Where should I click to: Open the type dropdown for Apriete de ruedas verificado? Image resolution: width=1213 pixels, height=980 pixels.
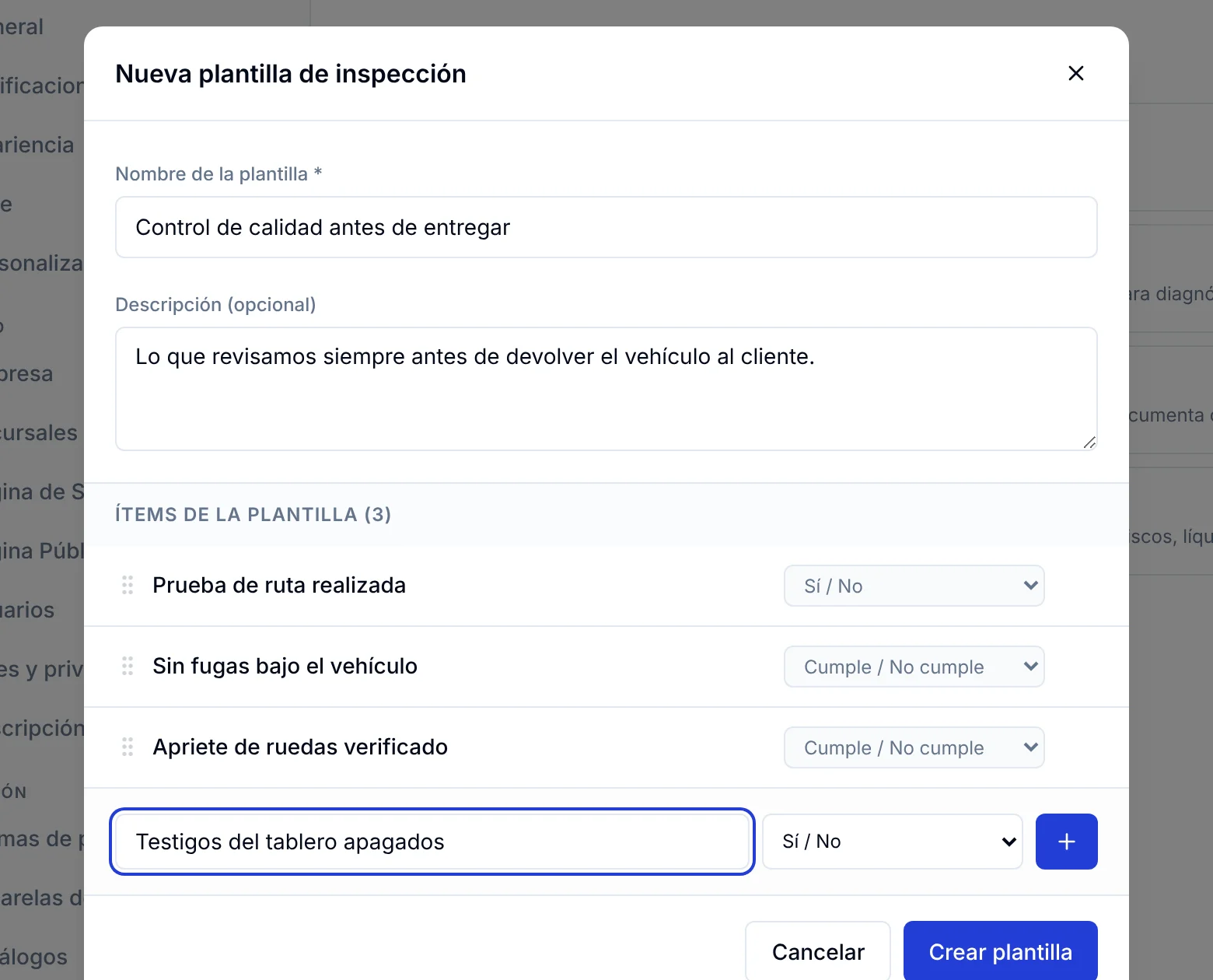point(914,747)
